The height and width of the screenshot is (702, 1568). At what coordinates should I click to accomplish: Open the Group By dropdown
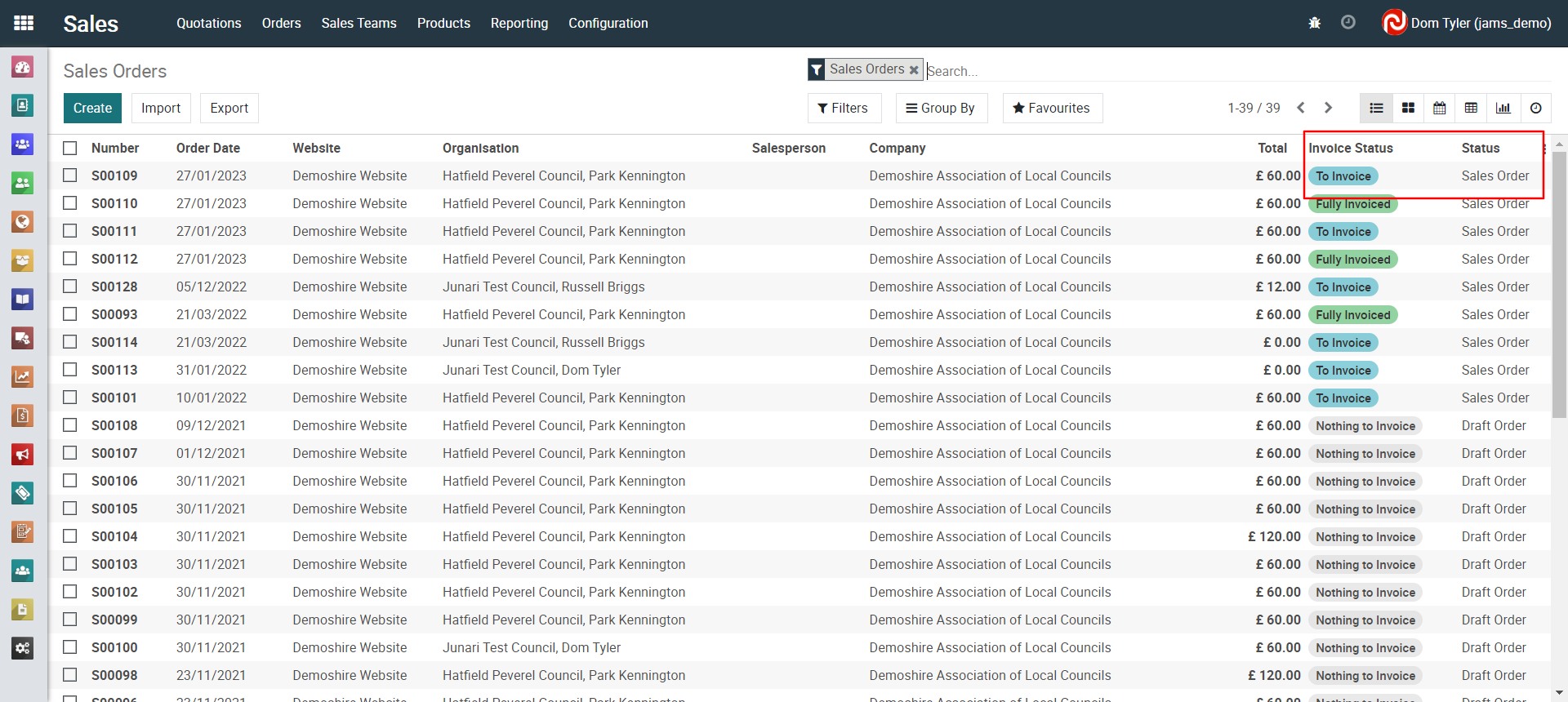(x=941, y=108)
